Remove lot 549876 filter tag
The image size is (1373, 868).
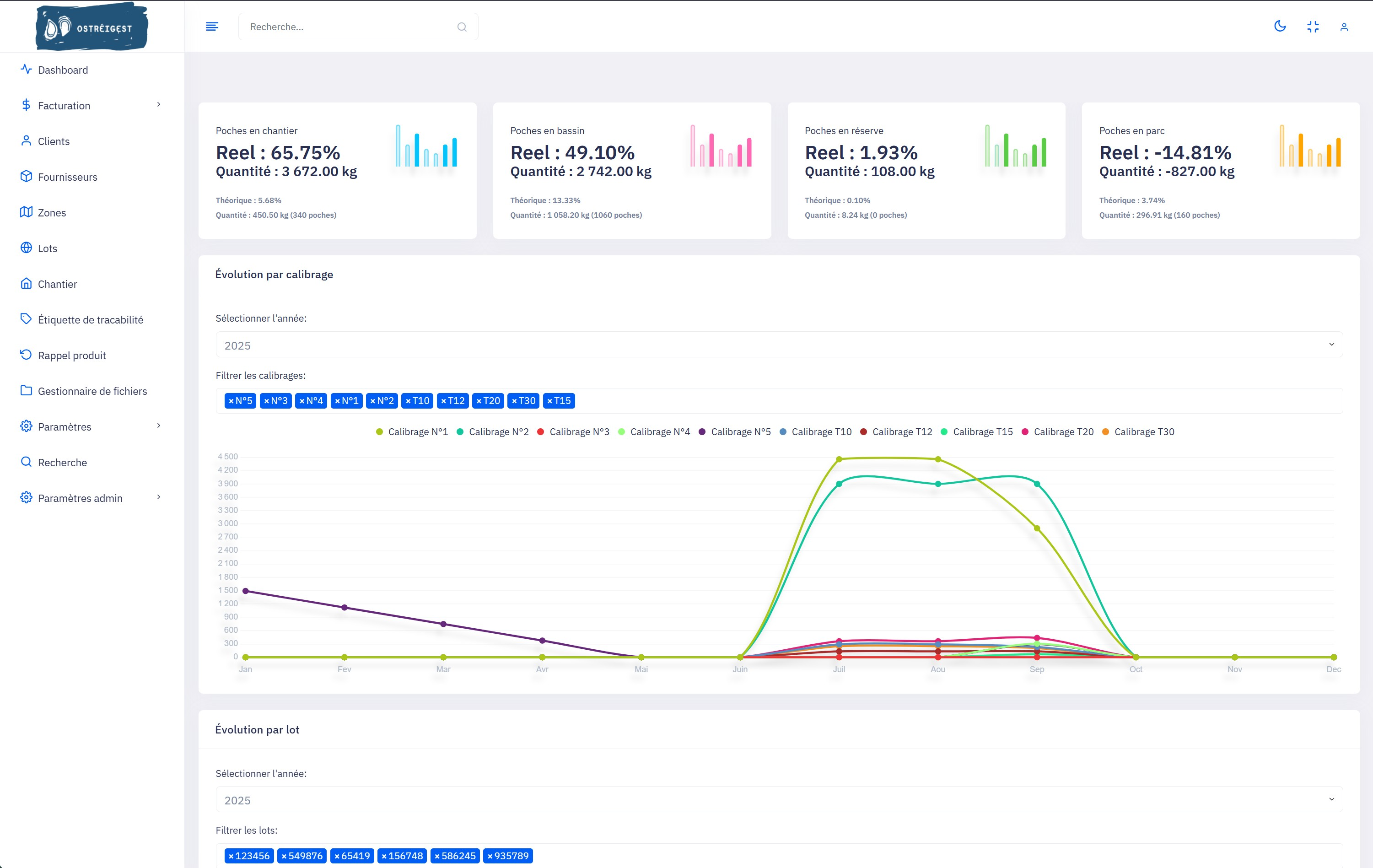284,856
